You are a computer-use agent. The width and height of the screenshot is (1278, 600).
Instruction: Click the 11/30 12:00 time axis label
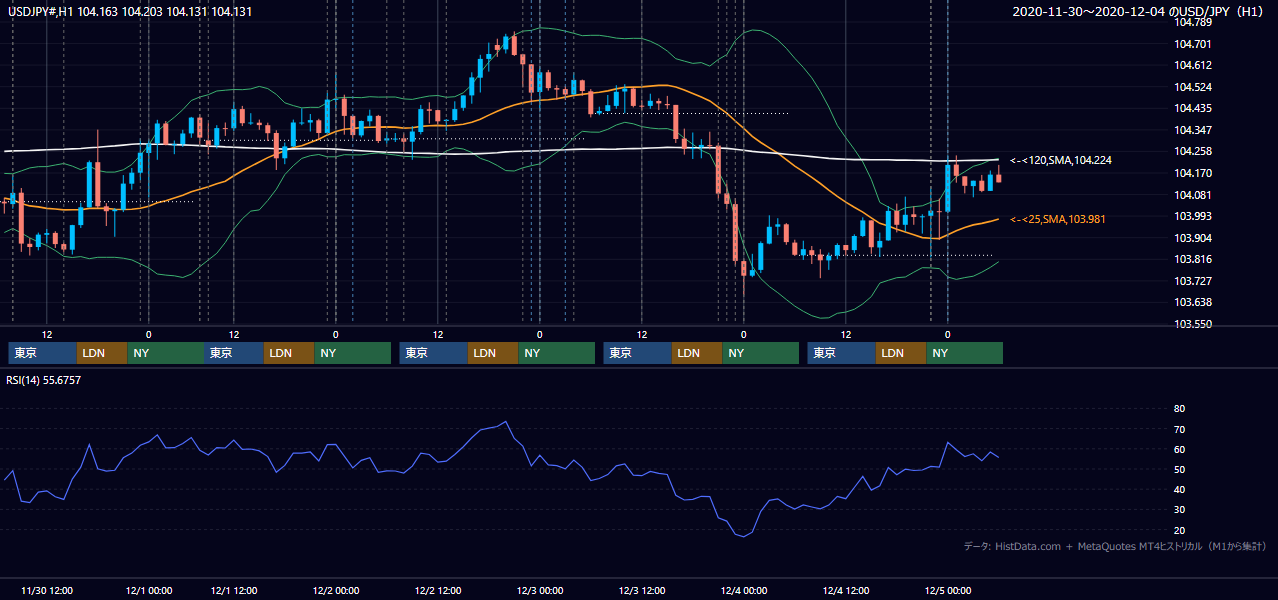tap(47, 590)
